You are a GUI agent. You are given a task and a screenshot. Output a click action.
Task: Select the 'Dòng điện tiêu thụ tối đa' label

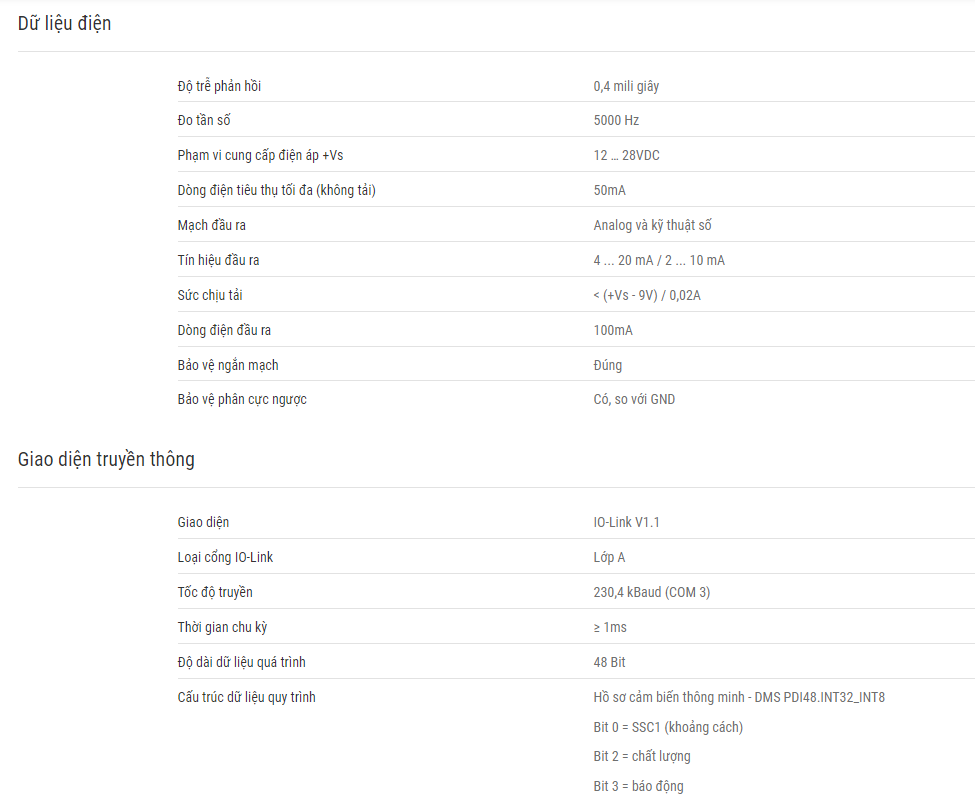(276, 190)
